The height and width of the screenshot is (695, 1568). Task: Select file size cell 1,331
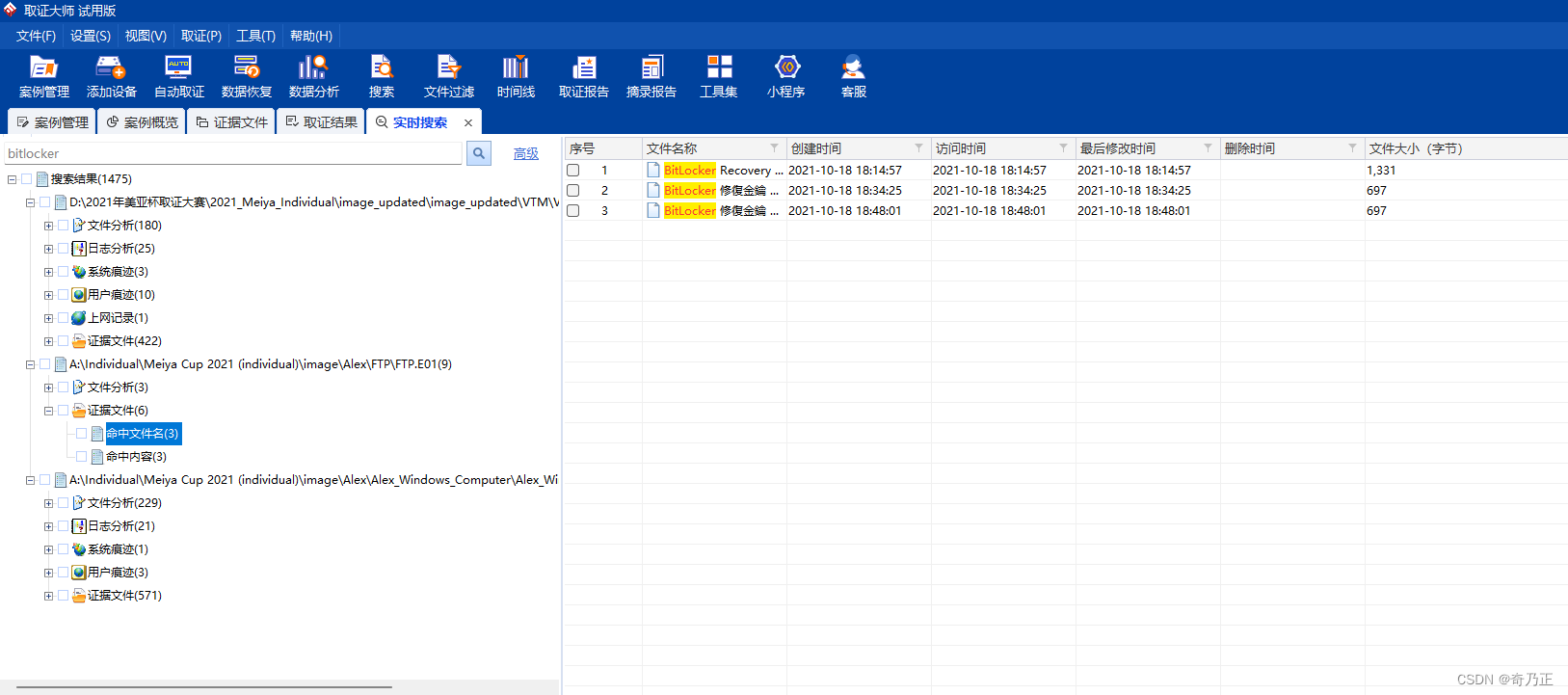tap(1381, 170)
